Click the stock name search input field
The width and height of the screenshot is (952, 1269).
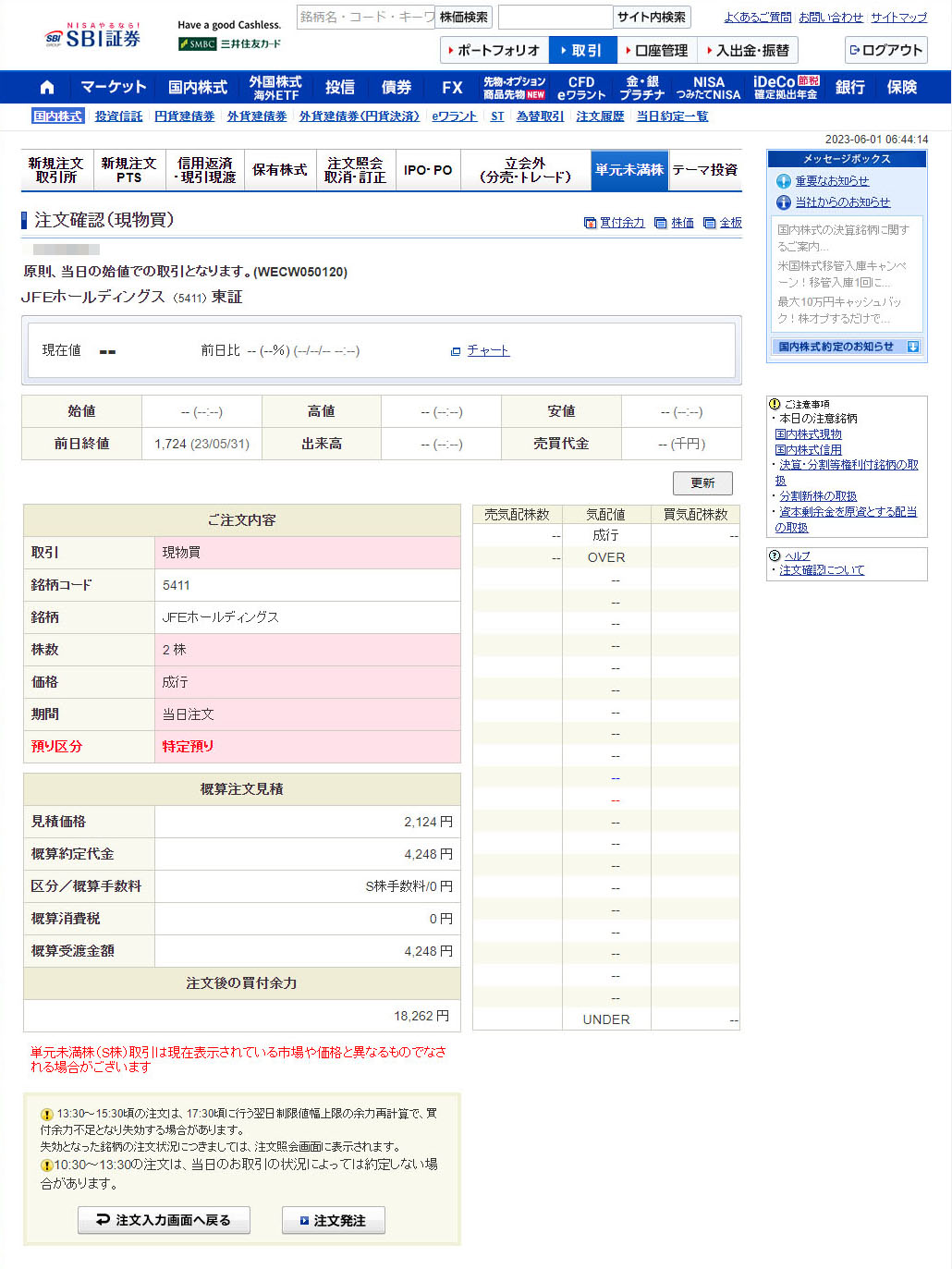coord(365,17)
